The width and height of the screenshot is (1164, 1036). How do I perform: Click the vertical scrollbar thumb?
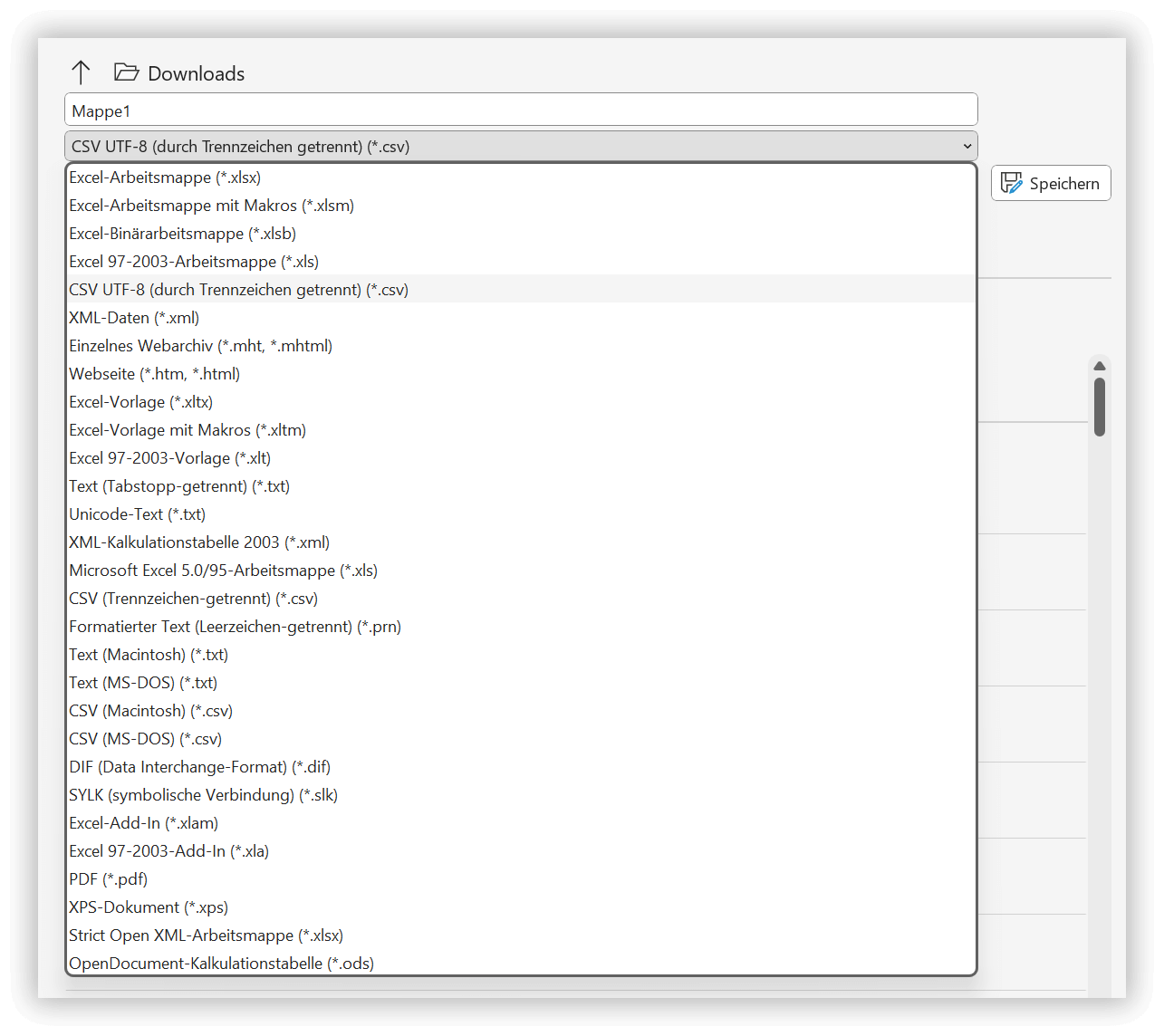click(x=1099, y=407)
